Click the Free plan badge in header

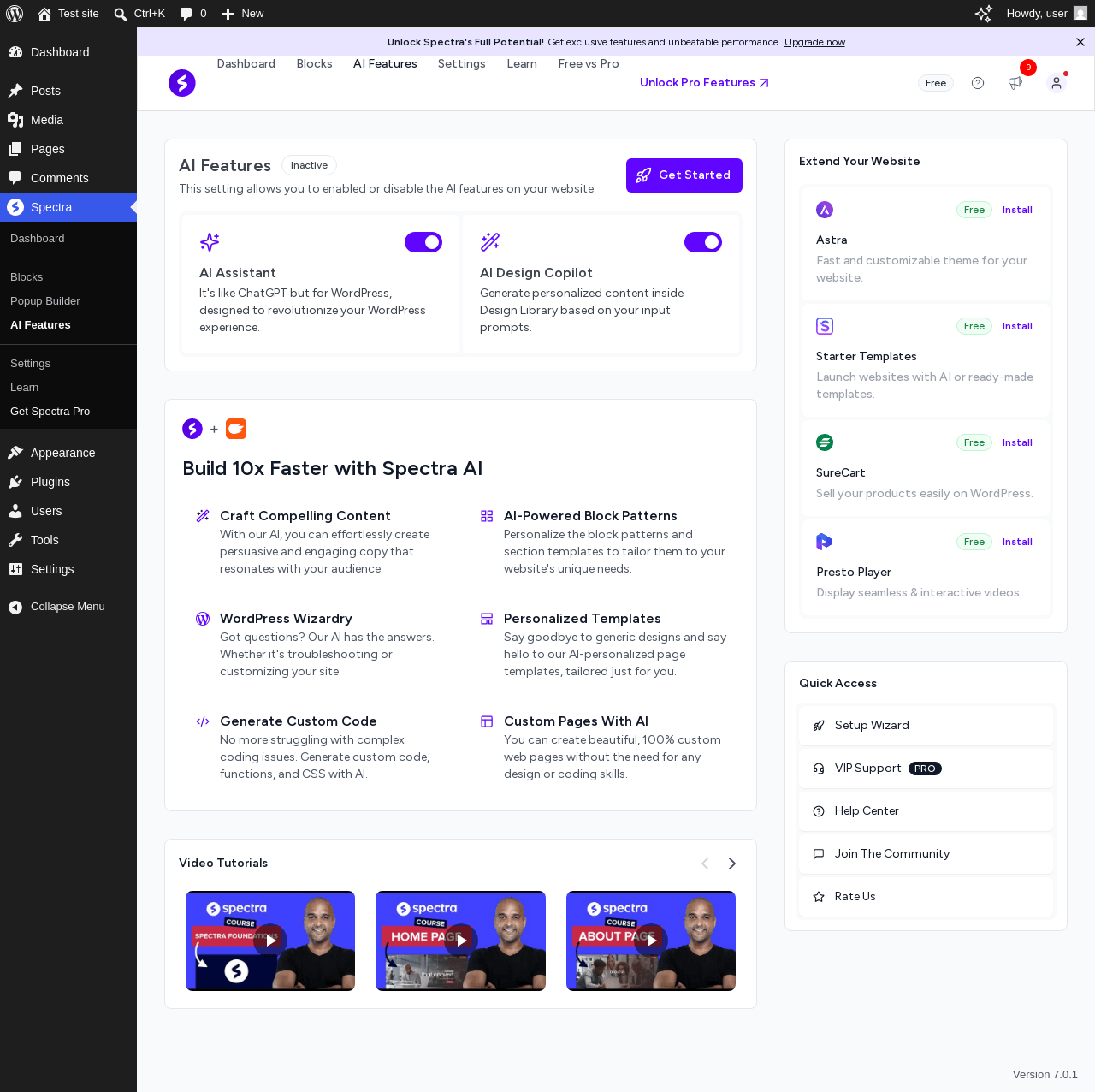point(936,83)
